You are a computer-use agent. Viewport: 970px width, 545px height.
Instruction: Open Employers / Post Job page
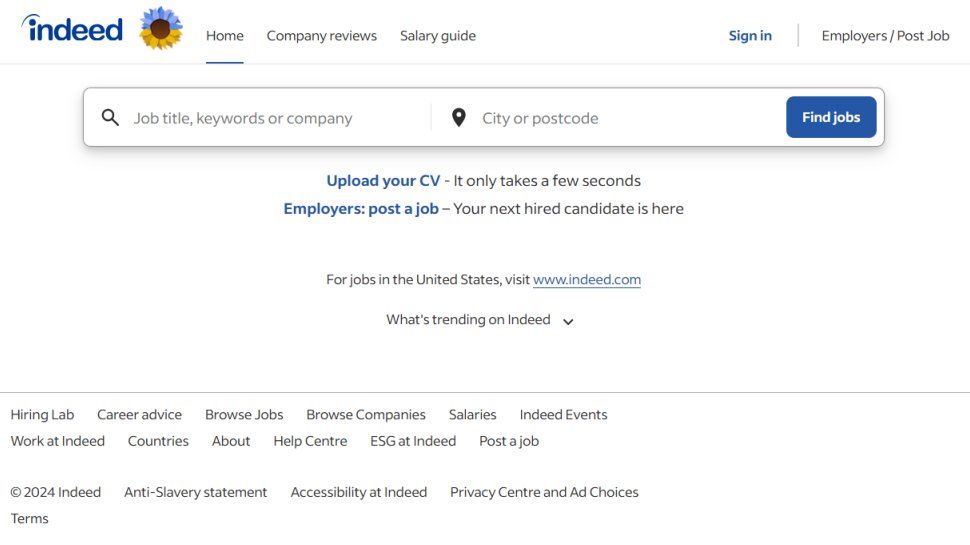coord(885,36)
